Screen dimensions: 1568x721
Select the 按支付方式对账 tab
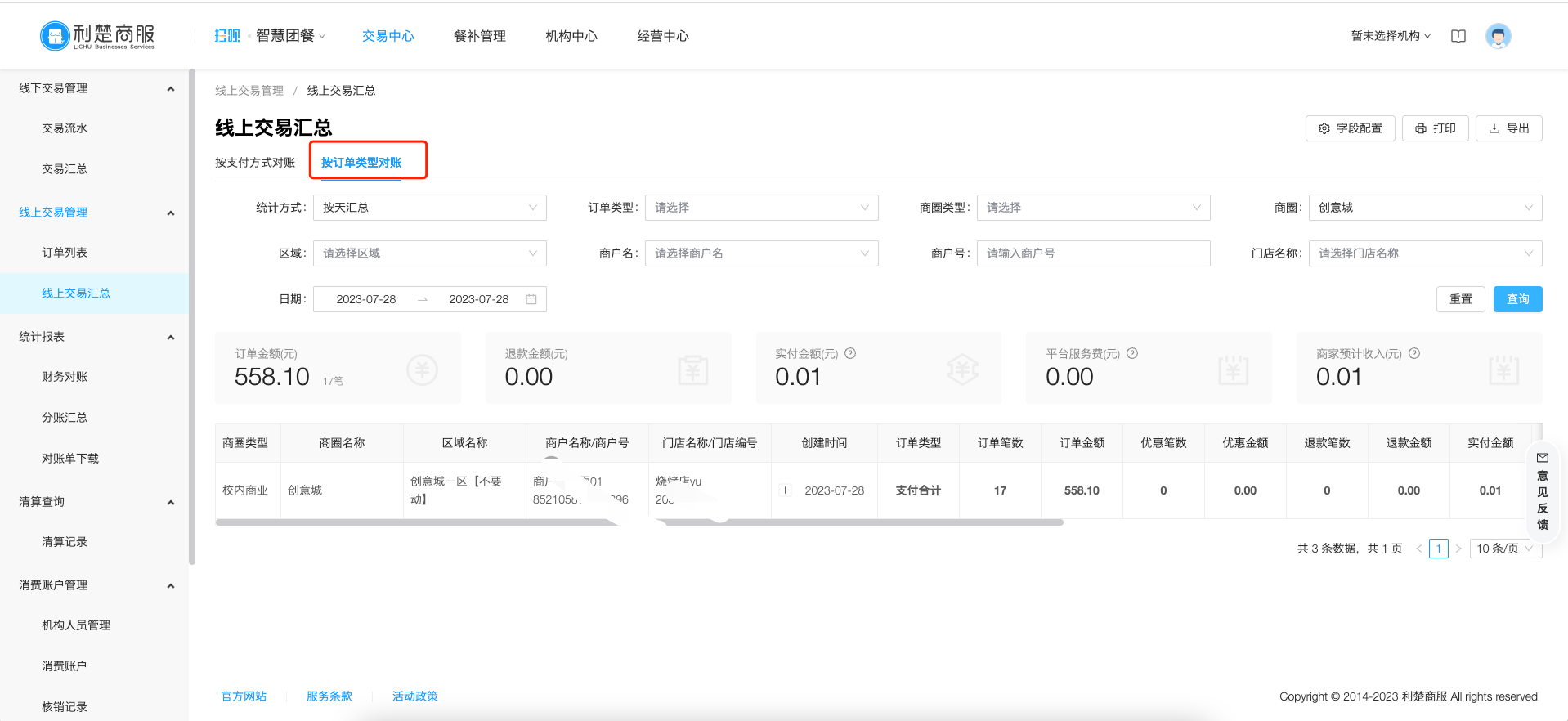click(255, 163)
